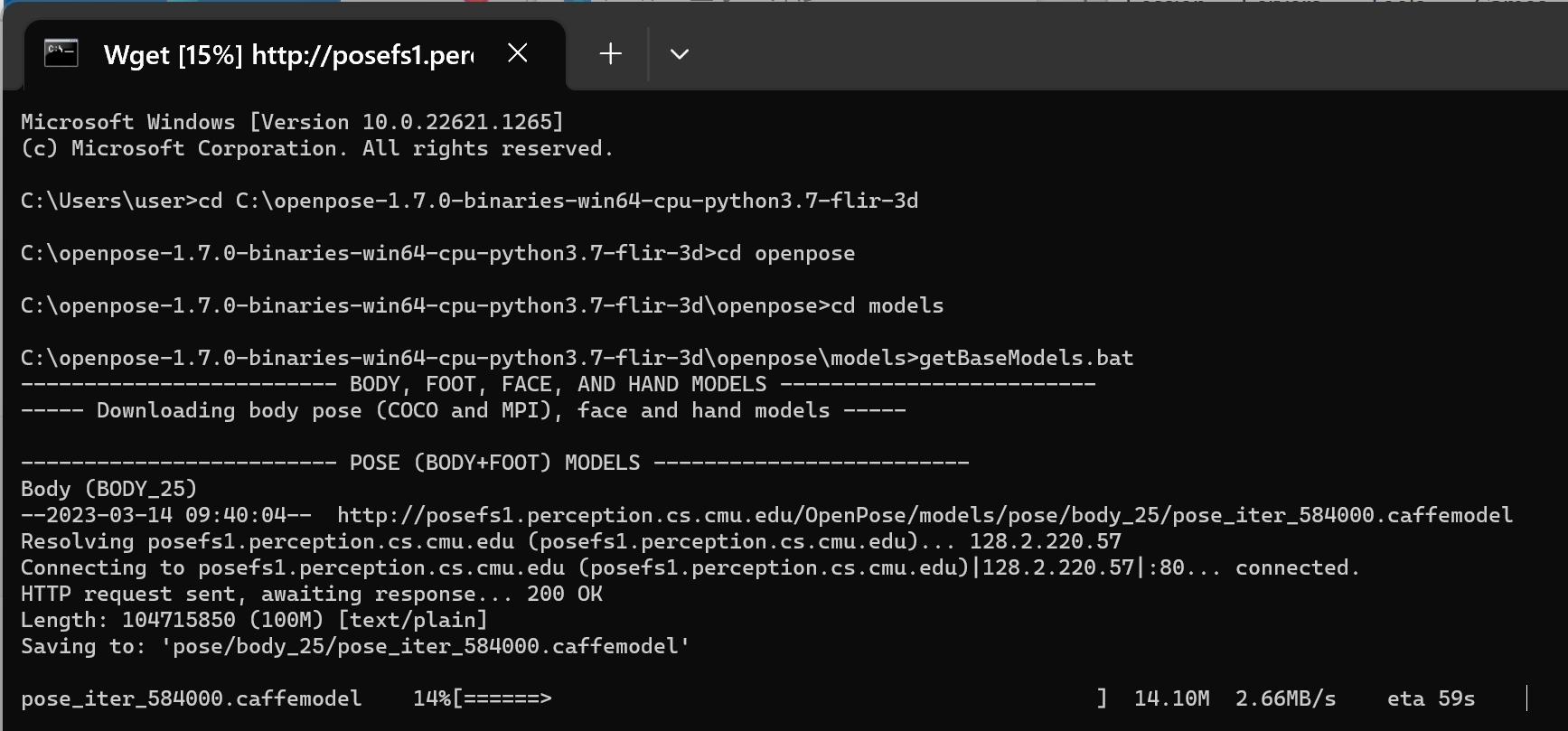Image resolution: width=1568 pixels, height=731 pixels.
Task: Click the Microsoft Windows version line
Action: (292, 122)
